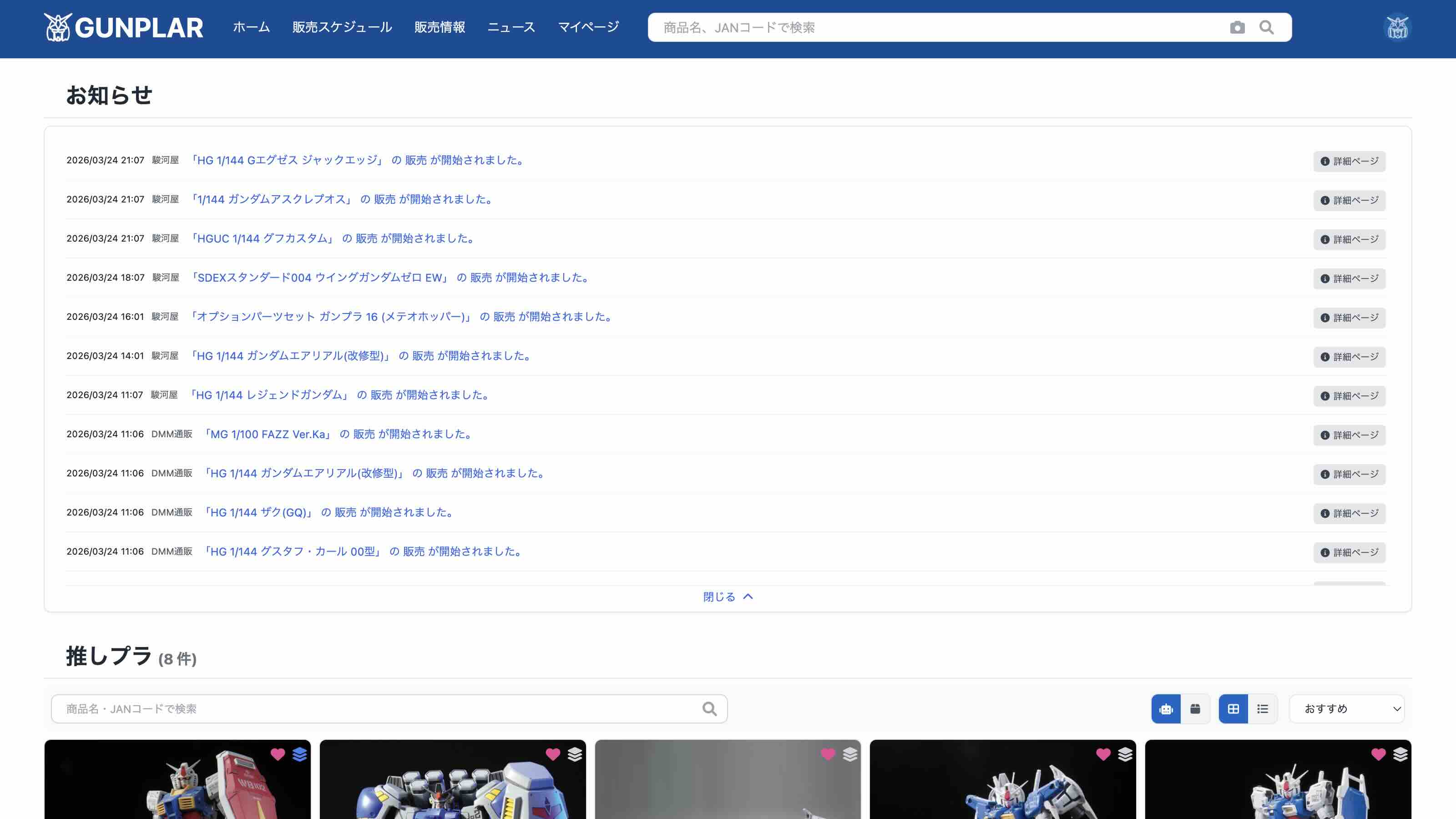1456x819 pixels.
Task: Open 詳細ページ for メテオホッパー notice
Action: [x=1349, y=318]
